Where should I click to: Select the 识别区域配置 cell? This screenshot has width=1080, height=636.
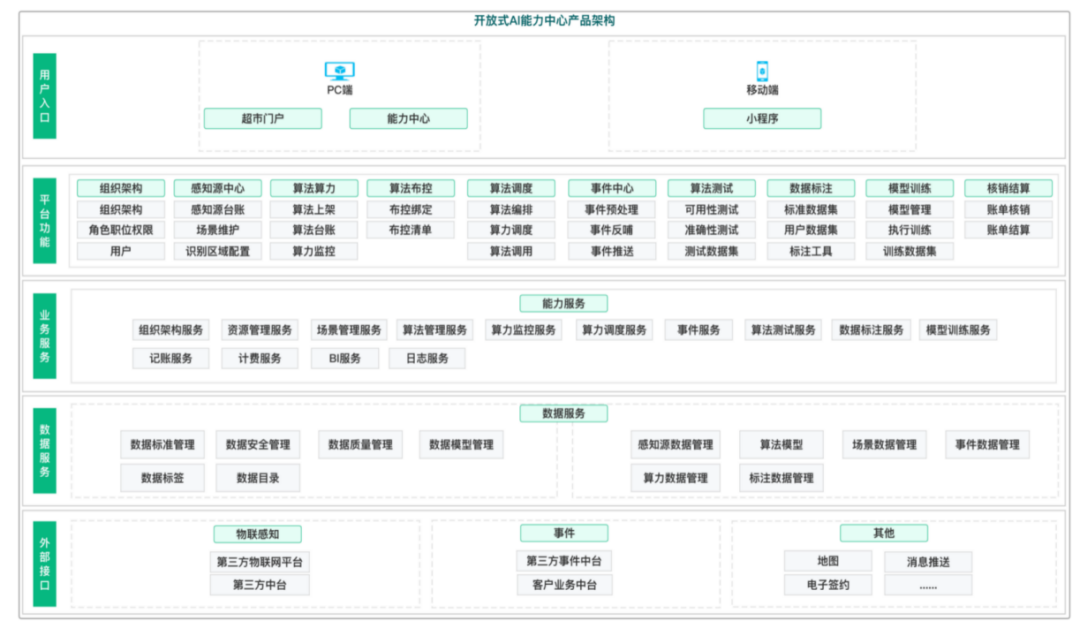(x=218, y=252)
